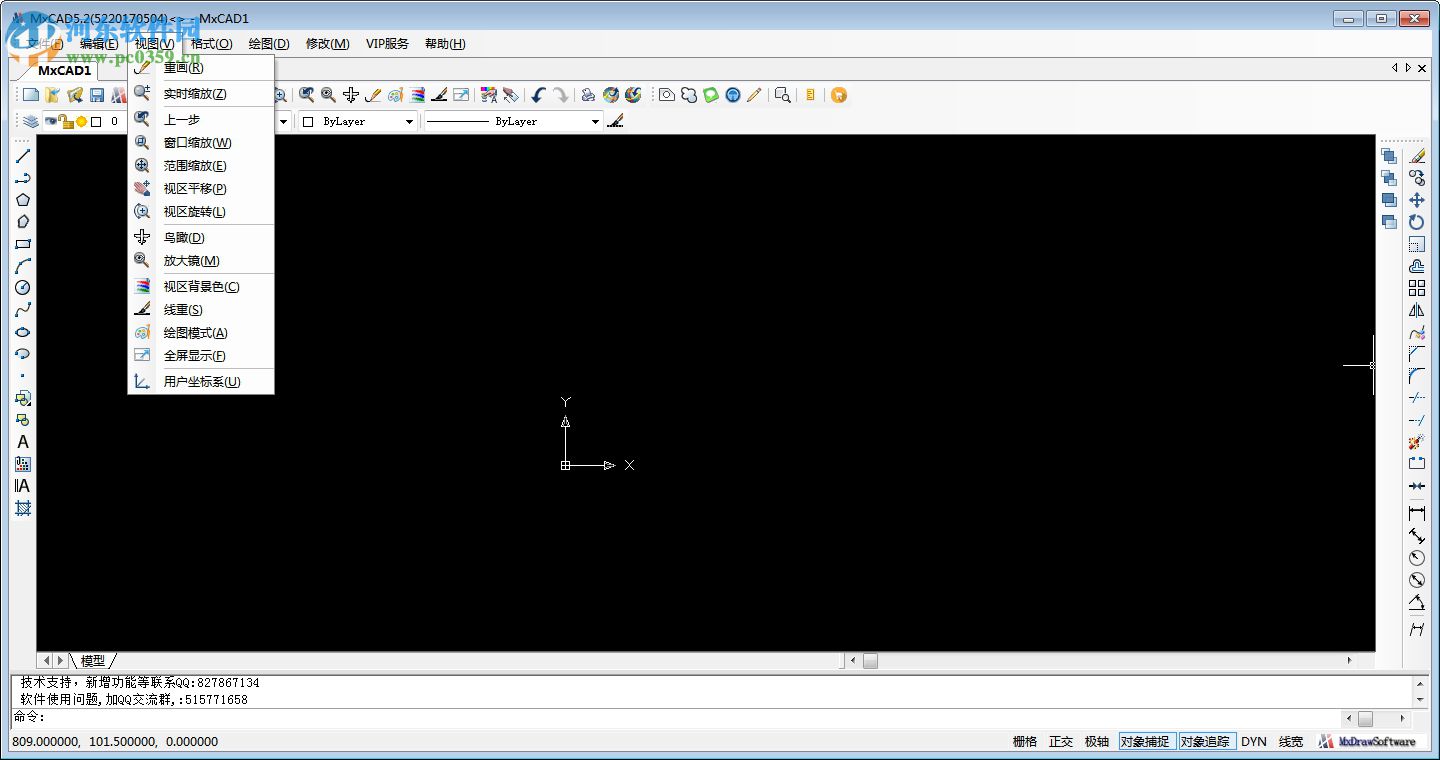Select the Rectangle drawing tool
The image size is (1440, 760).
point(22,244)
